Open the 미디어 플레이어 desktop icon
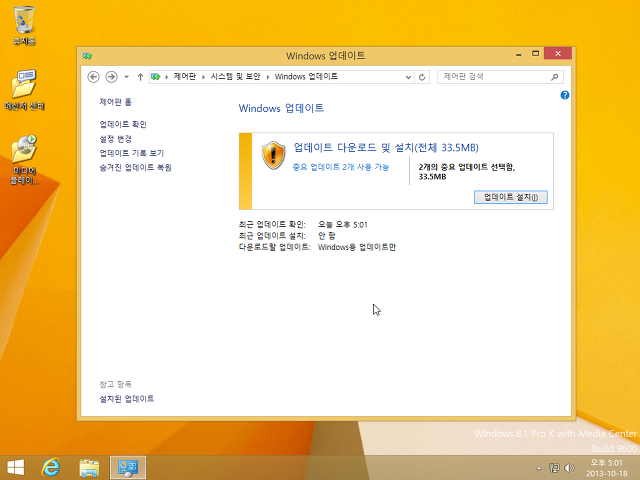The width and height of the screenshot is (640, 480). pos(24,160)
